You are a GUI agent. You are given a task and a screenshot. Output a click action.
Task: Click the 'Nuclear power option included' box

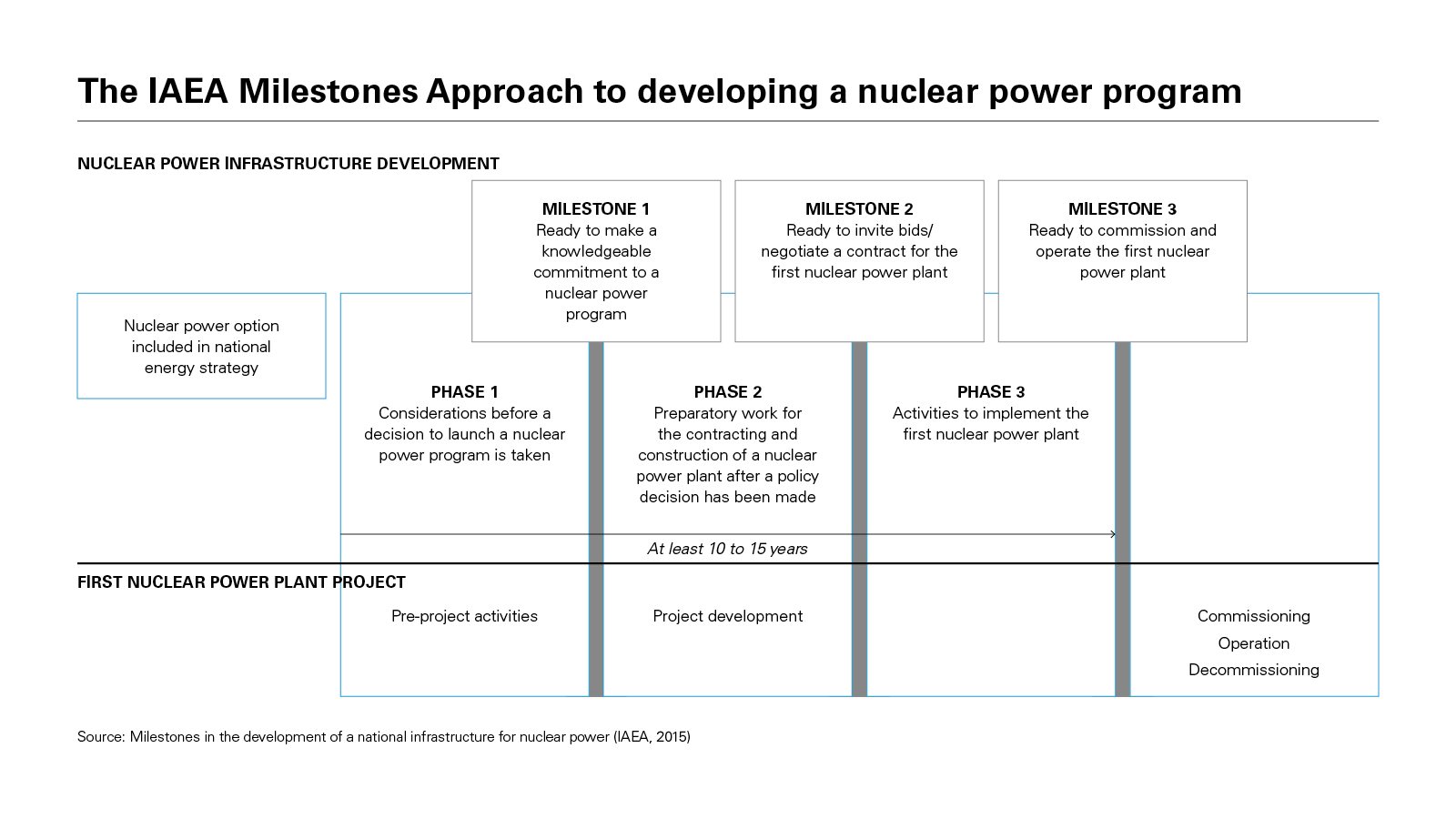coord(201,346)
